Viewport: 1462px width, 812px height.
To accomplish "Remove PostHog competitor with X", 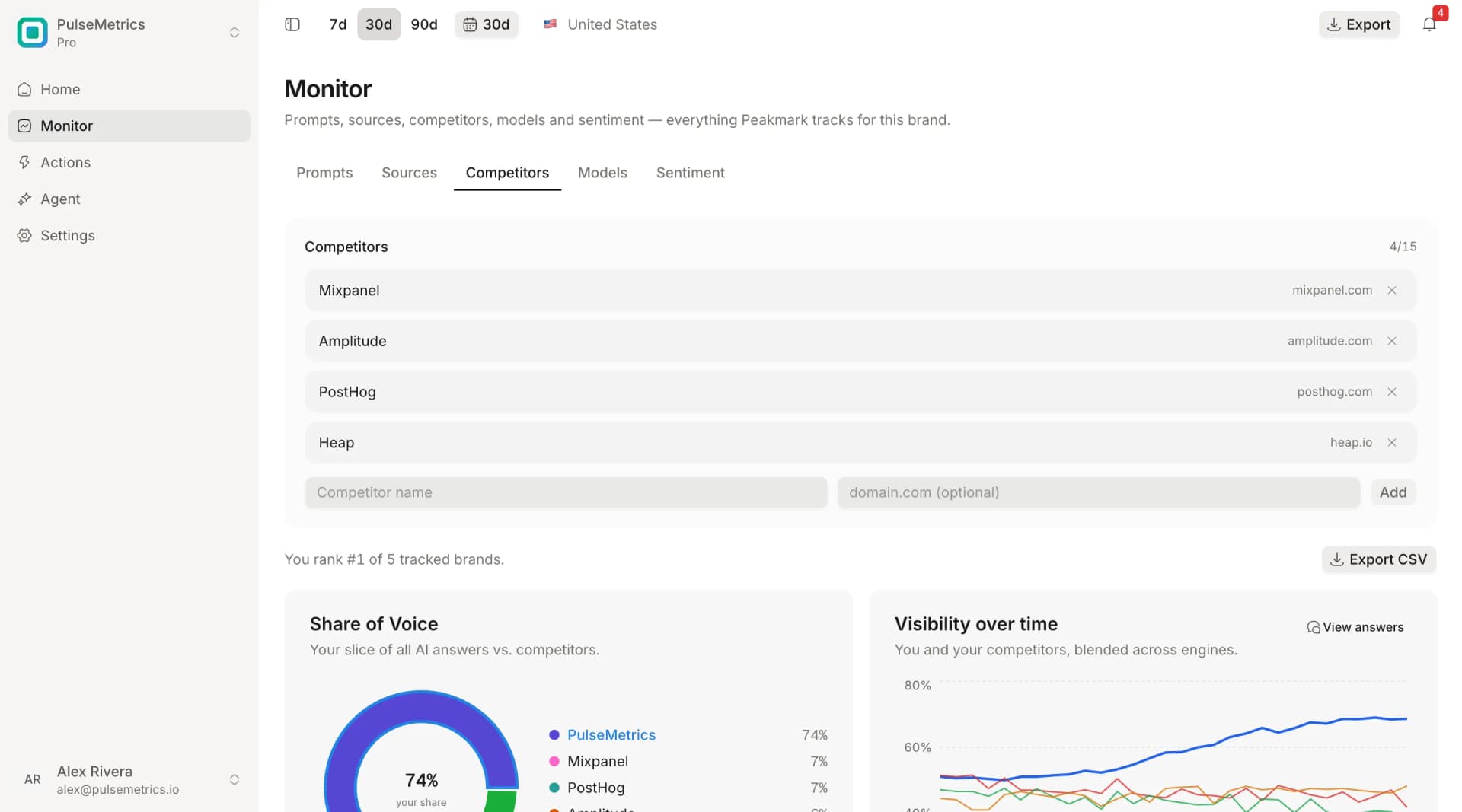I will [1392, 392].
